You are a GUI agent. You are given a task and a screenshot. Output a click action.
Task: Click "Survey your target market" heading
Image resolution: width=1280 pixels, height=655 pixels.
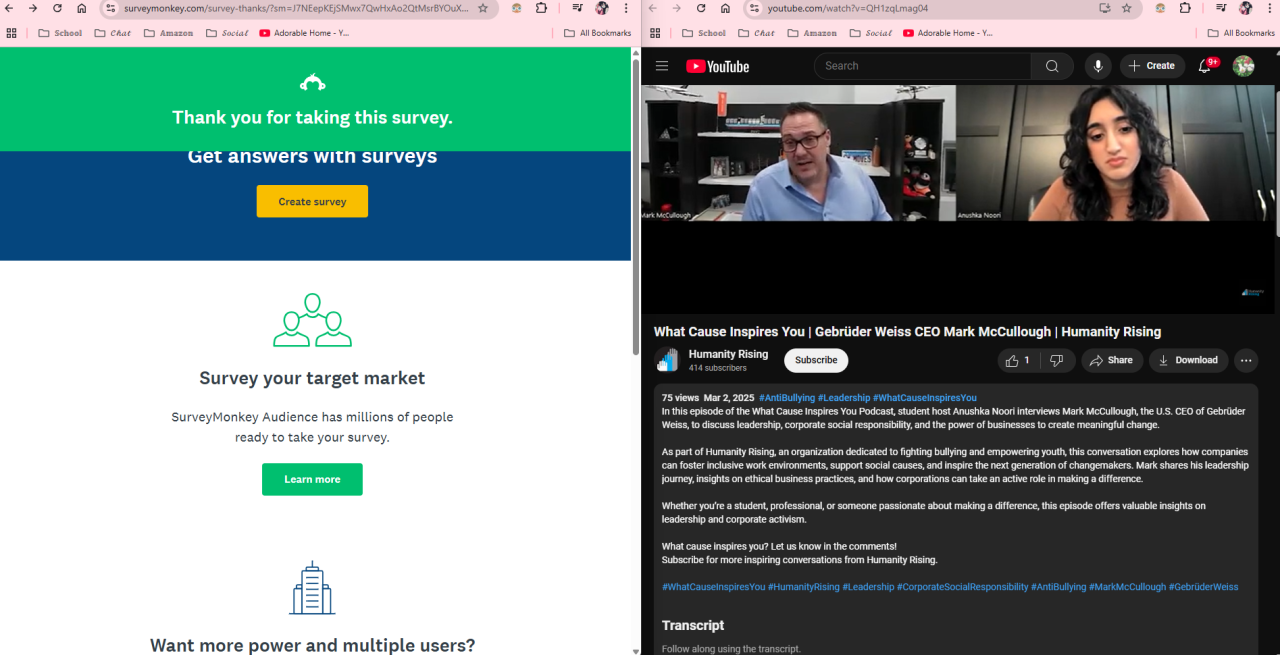(312, 378)
